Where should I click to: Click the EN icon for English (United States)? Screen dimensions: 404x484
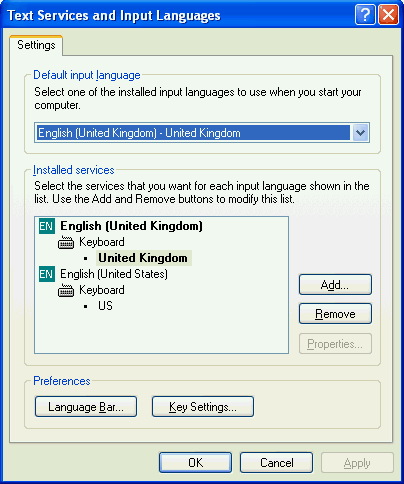47,274
